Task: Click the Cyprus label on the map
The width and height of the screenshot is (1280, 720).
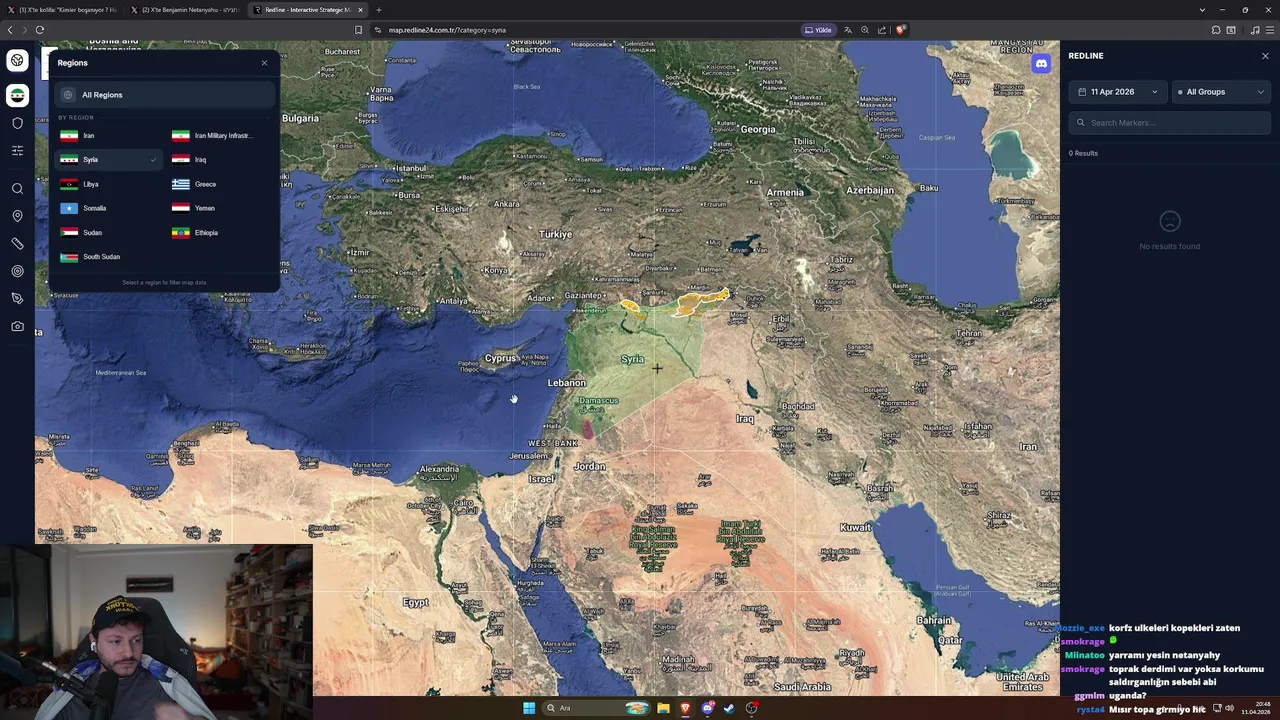Action: pyautogui.click(x=500, y=358)
